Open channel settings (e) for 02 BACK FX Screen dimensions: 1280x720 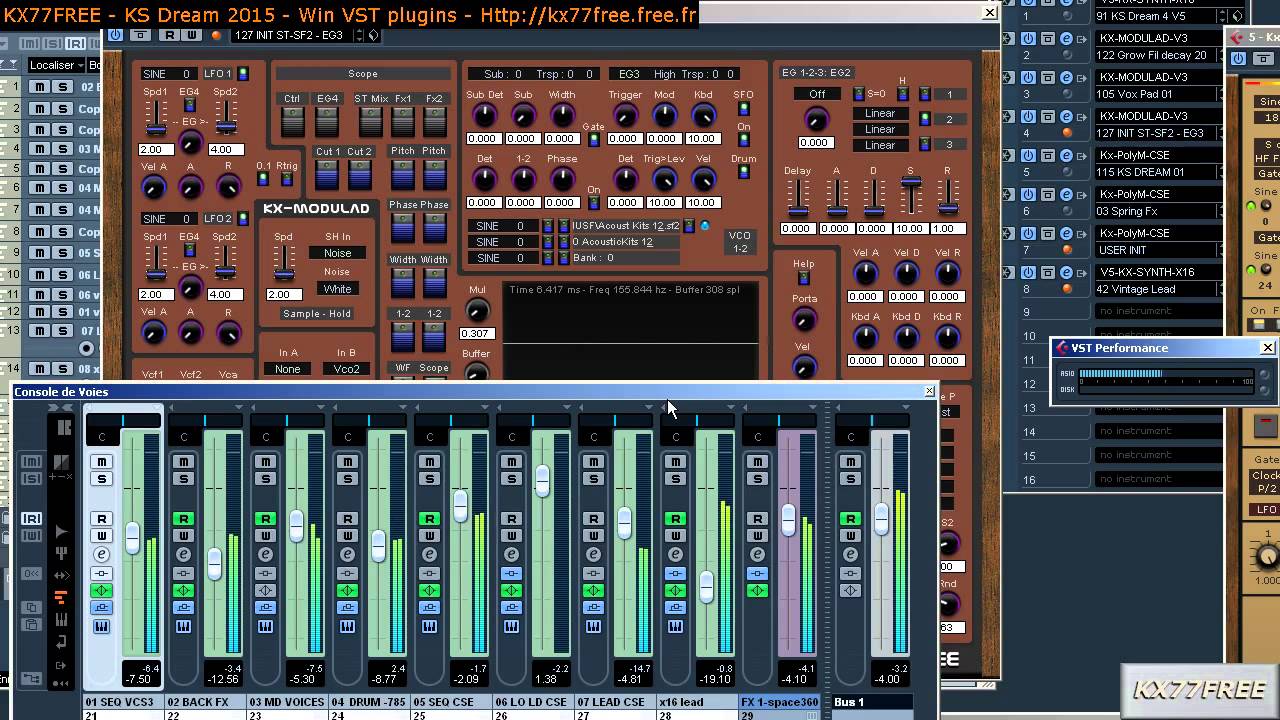(183, 555)
